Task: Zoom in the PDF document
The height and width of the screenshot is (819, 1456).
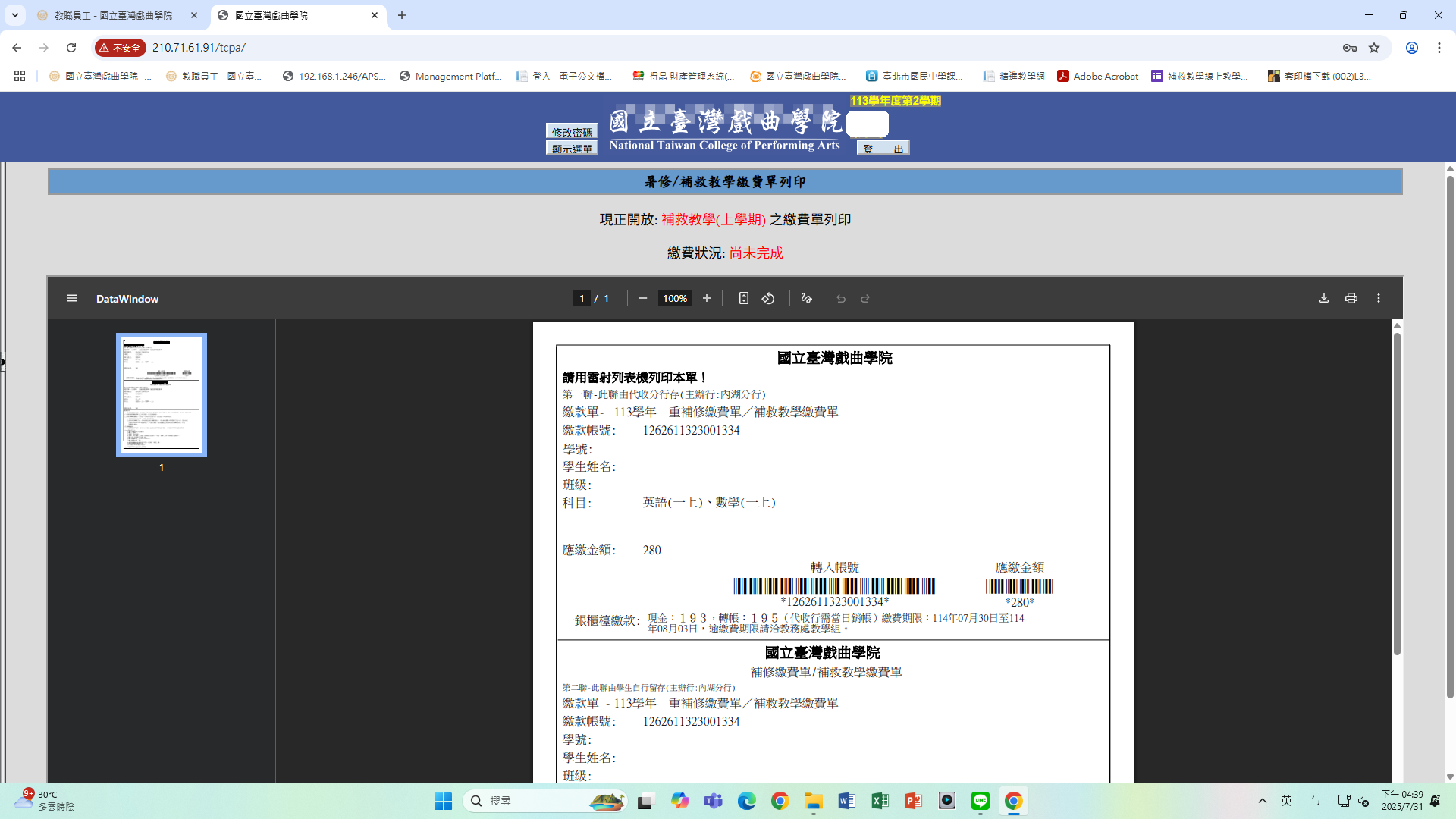Action: 707,298
